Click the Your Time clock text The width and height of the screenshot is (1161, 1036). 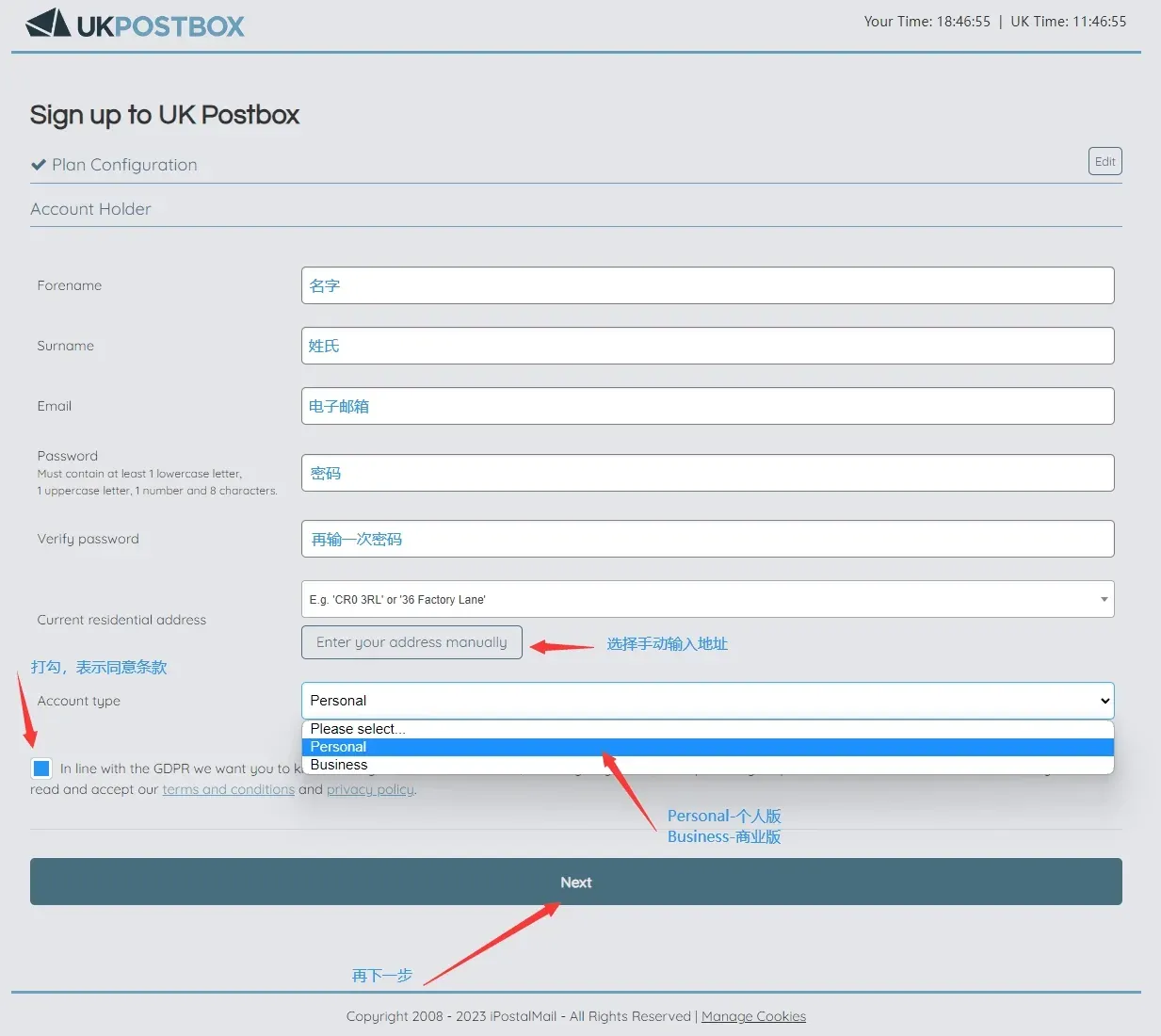927,21
